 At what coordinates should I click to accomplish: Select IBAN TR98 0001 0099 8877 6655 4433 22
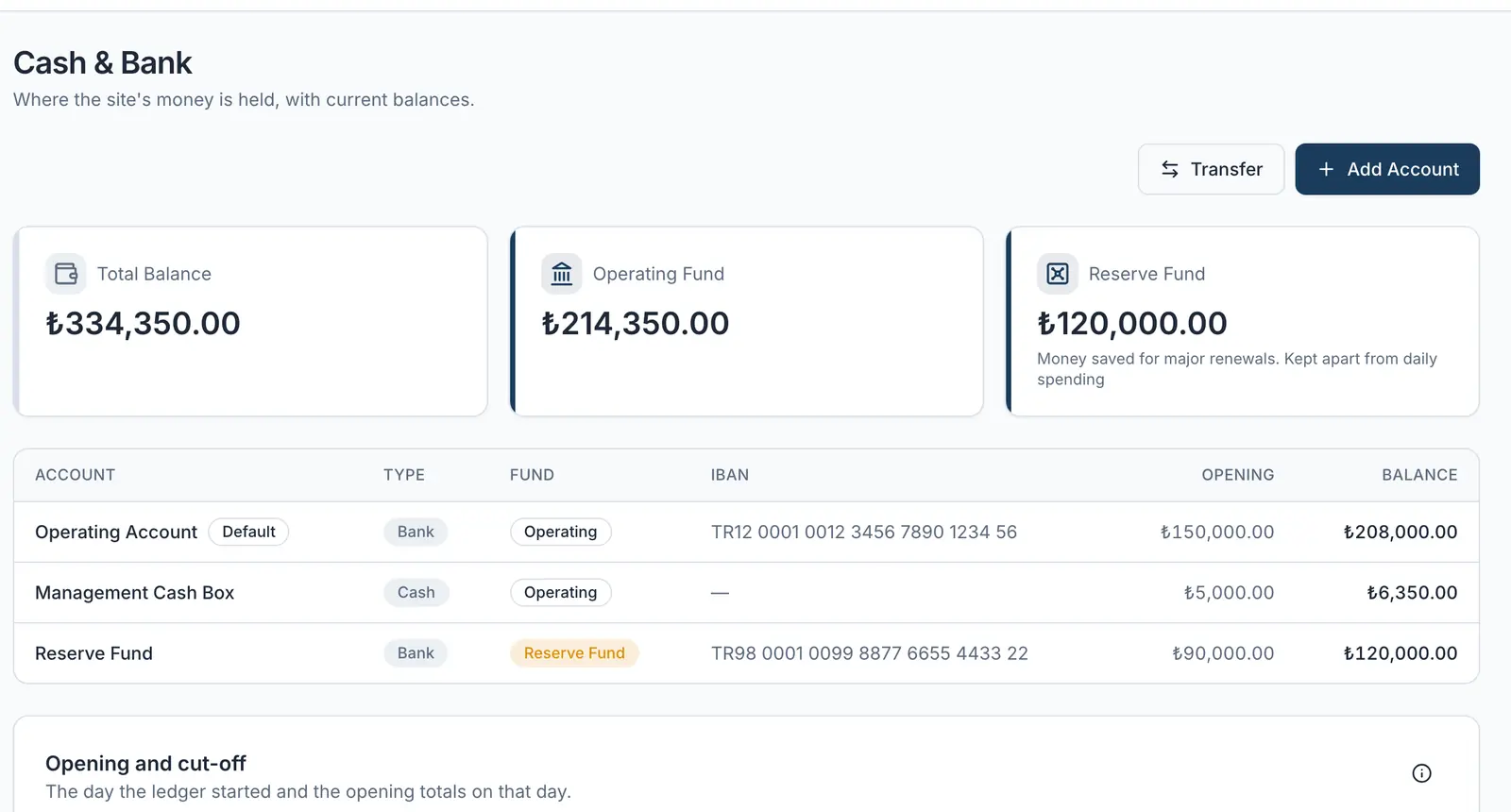pos(870,652)
